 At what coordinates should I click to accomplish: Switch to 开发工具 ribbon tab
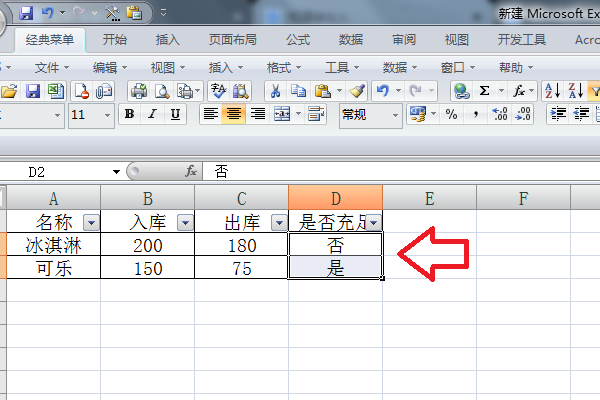click(x=522, y=40)
